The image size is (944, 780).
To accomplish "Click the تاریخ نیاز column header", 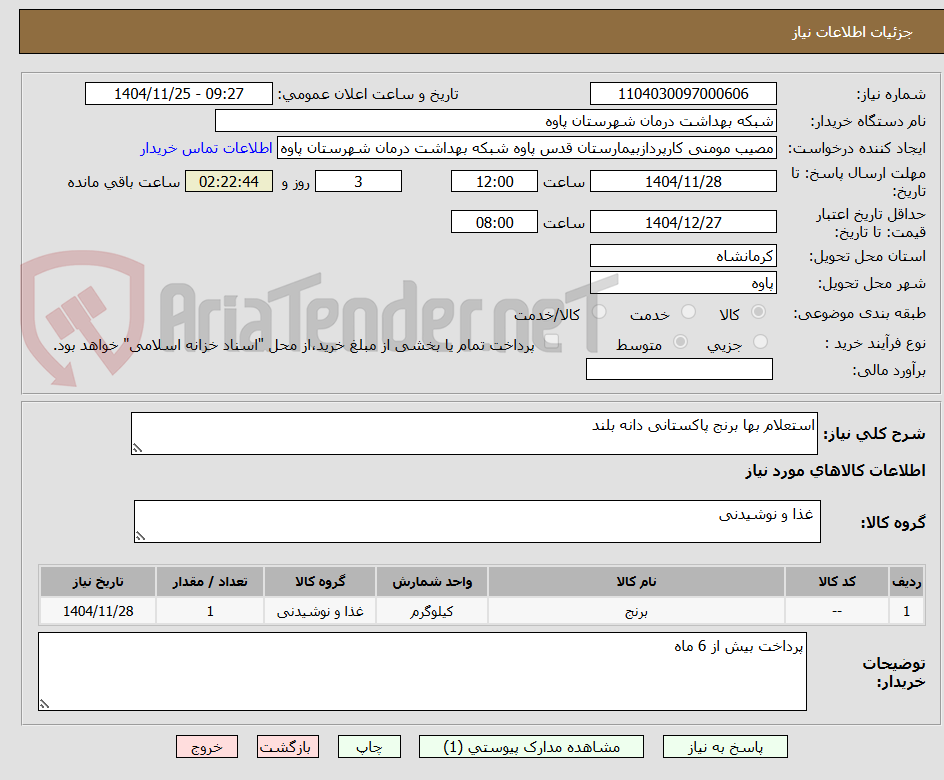I will (98, 581).
